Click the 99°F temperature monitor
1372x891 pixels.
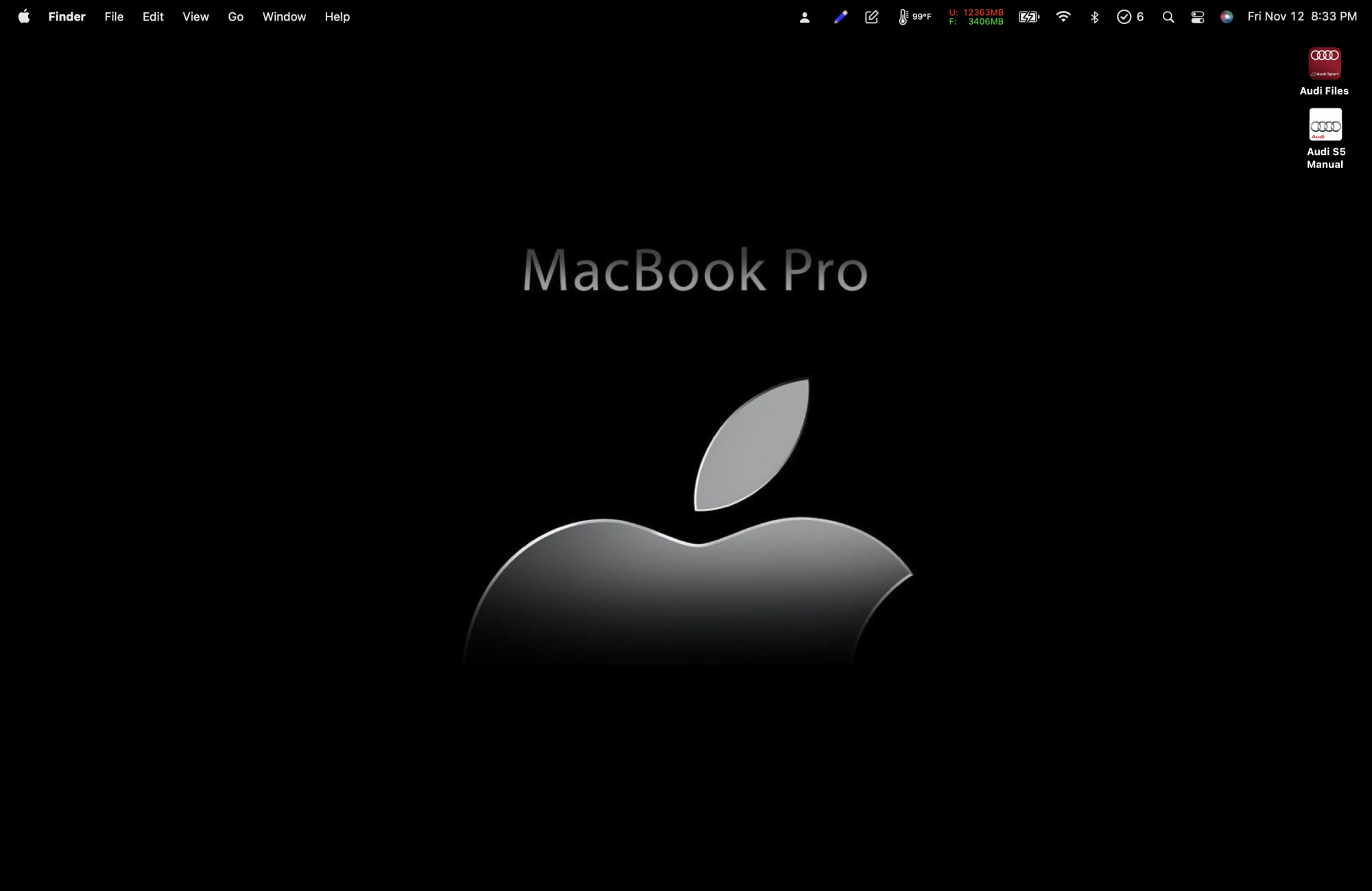click(914, 16)
